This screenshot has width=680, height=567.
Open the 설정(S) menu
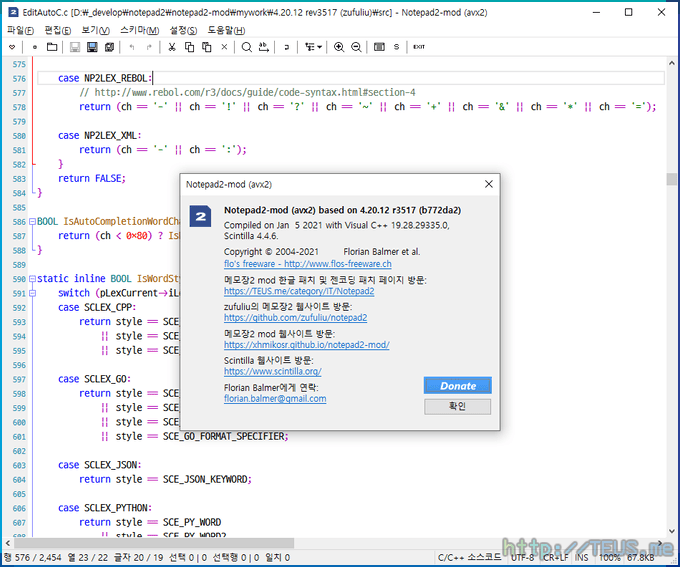183,30
